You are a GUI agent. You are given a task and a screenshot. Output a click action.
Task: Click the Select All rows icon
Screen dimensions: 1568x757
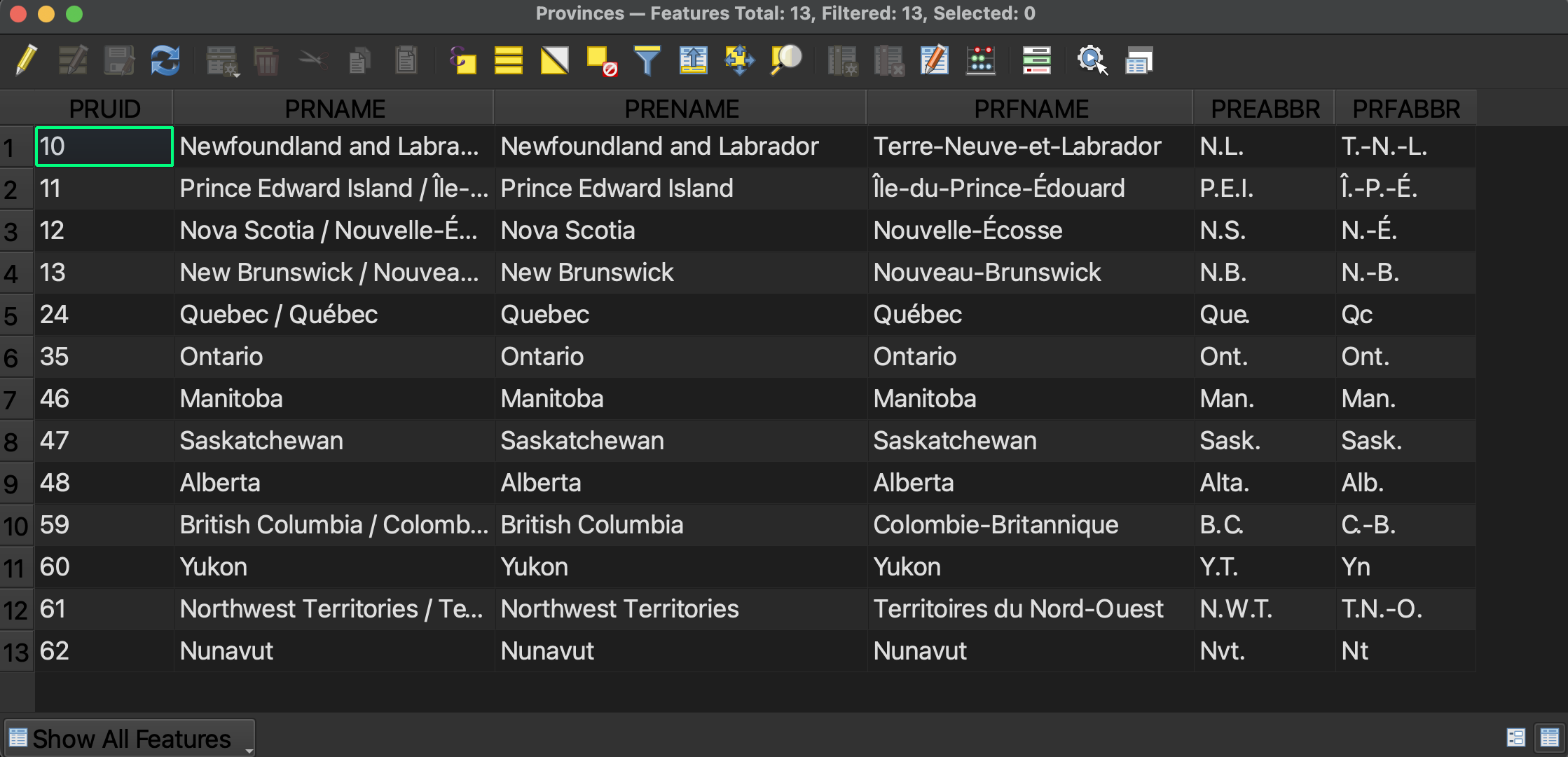pos(509,60)
